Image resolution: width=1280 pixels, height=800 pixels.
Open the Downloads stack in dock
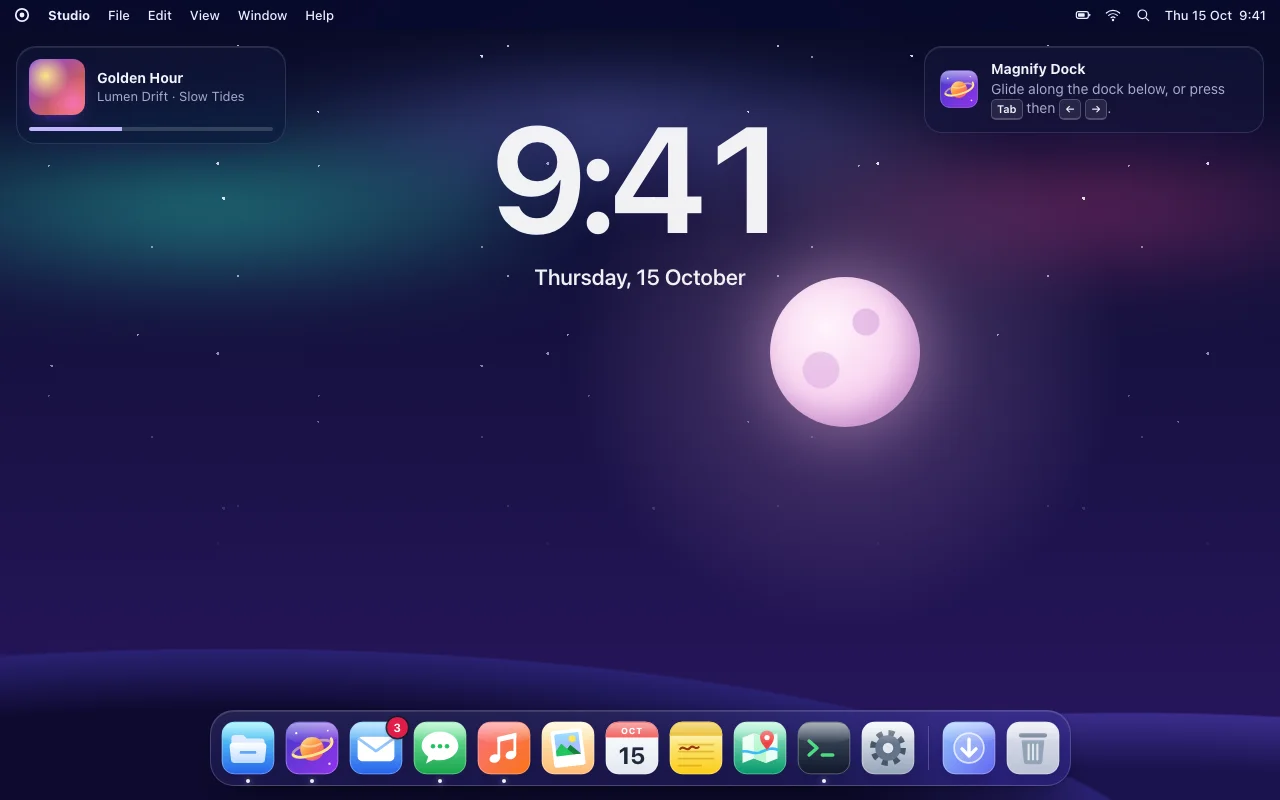pos(969,748)
